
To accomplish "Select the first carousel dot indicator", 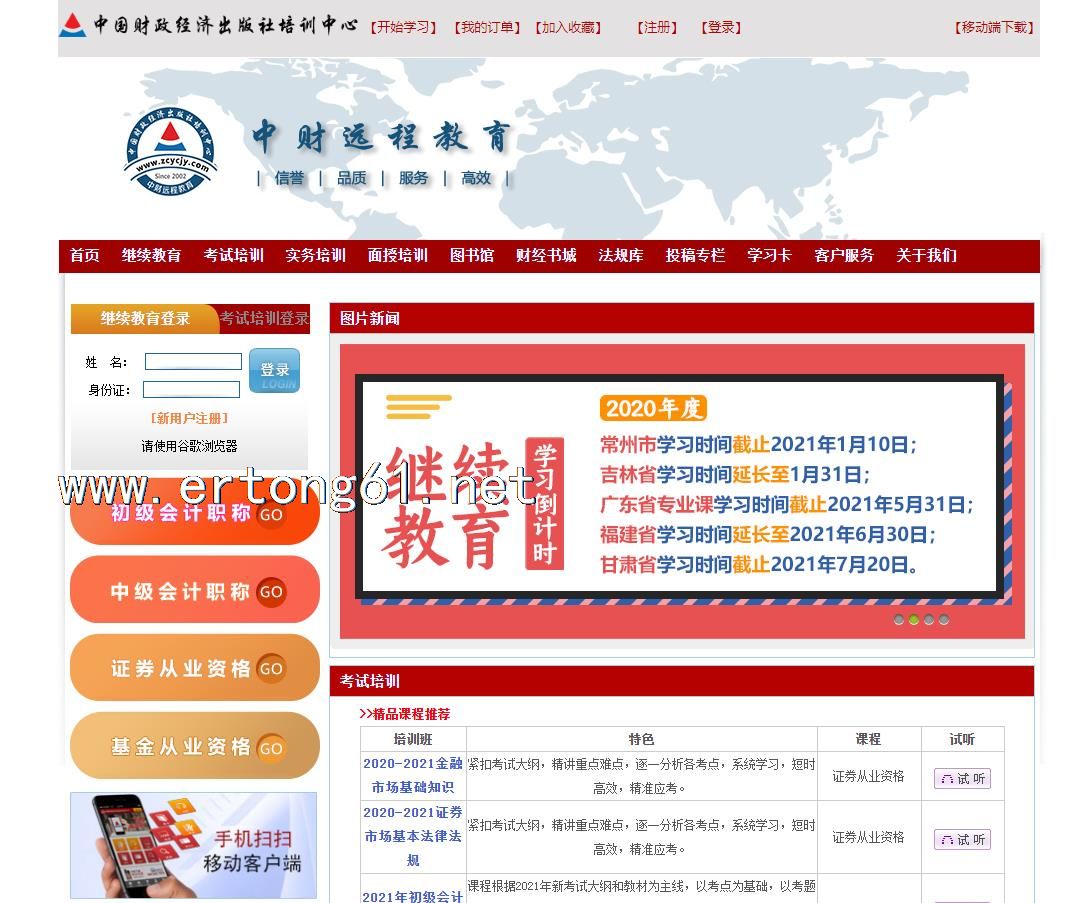I will coord(898,620).
